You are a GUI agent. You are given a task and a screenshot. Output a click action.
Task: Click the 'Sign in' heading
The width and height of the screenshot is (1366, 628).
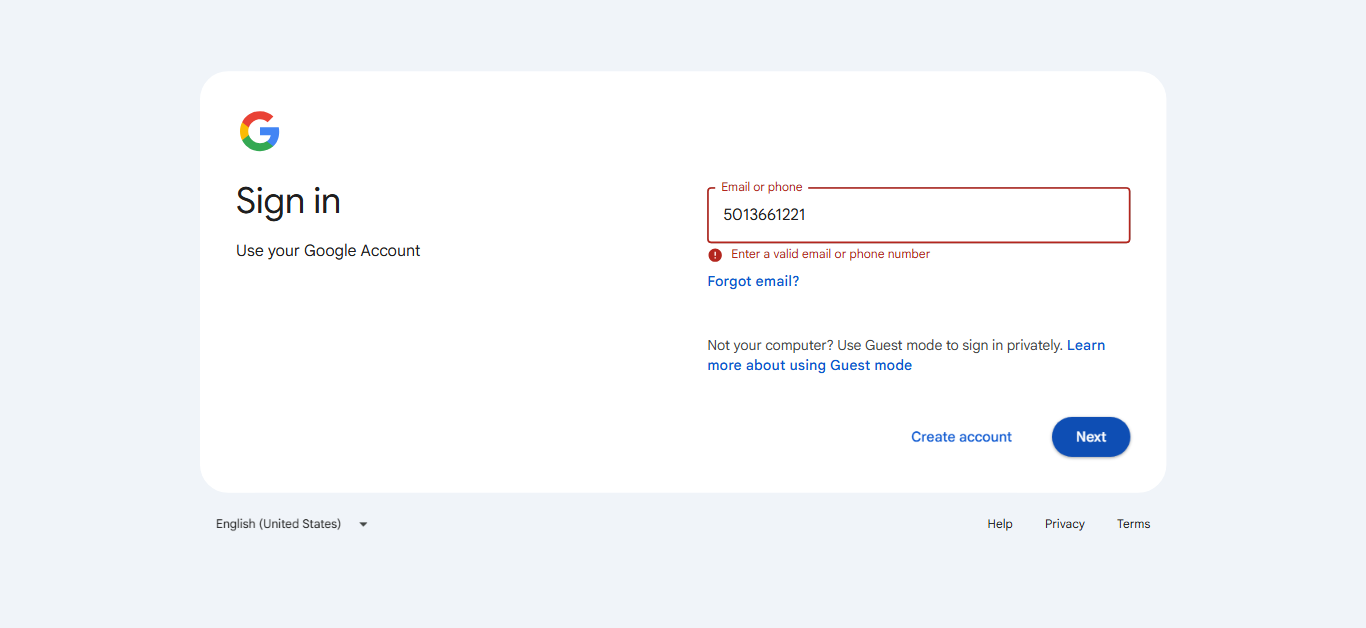pos(288,201)
